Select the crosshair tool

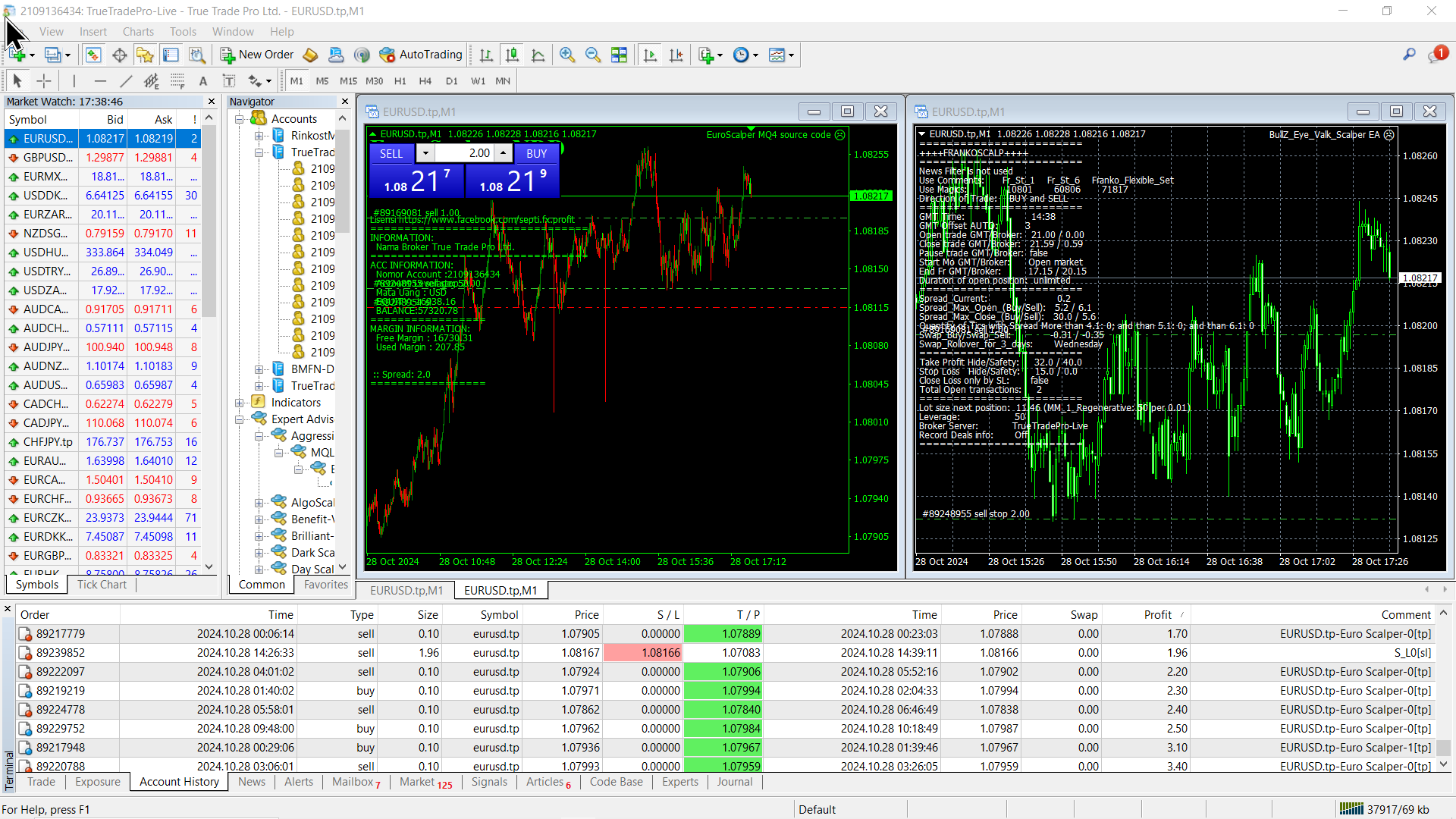pos(44,80)
